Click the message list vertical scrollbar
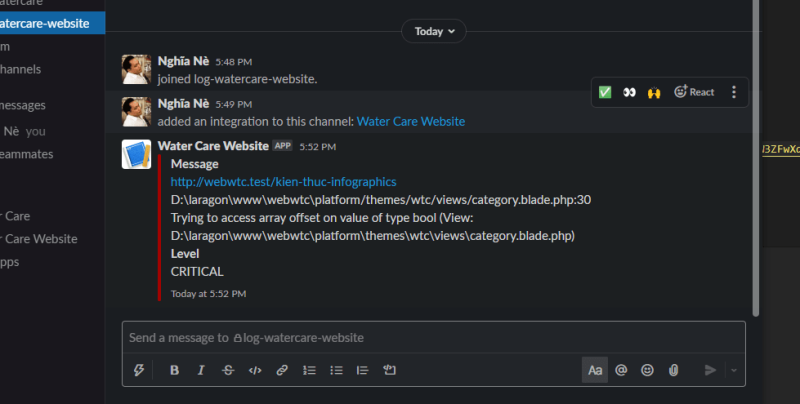This screenshot has width=800, height=404. point(756,158)
